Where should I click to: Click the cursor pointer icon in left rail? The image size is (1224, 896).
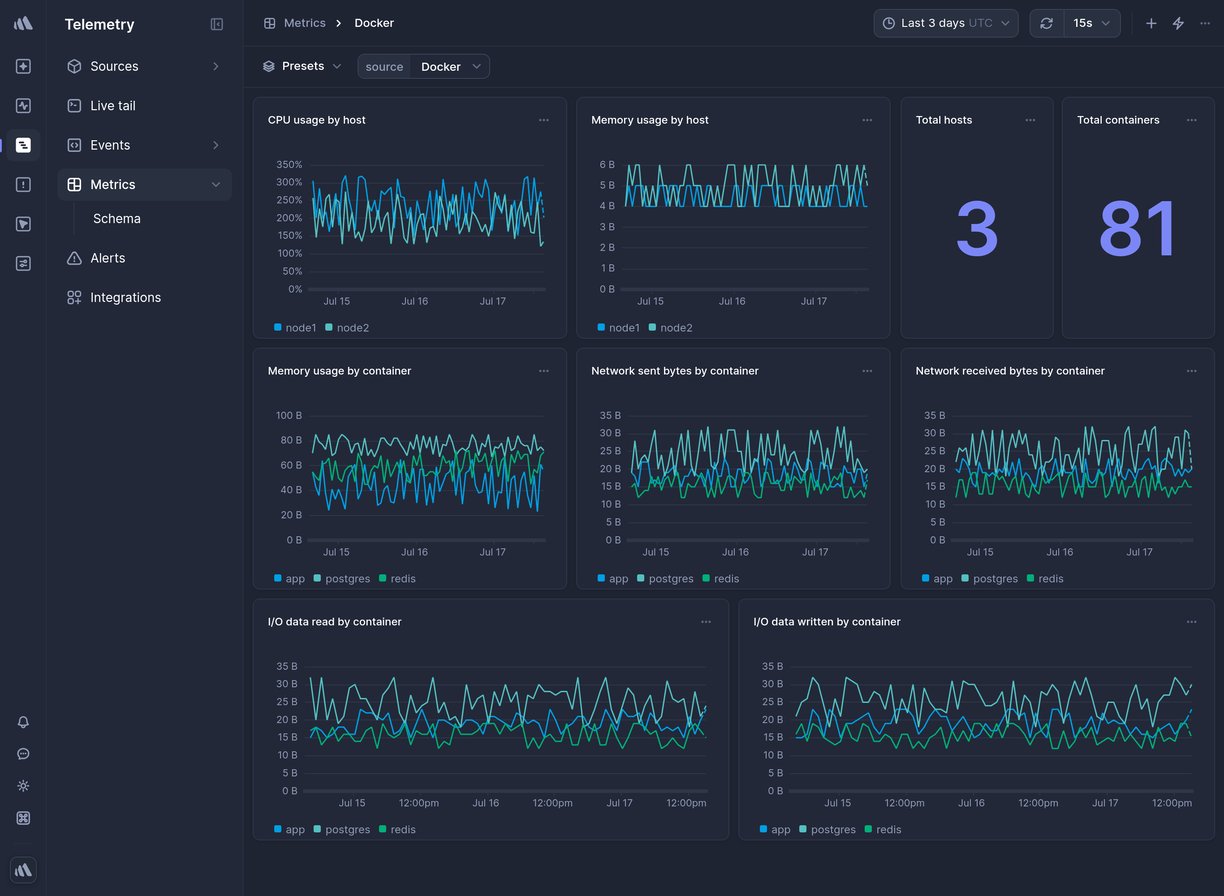tap(23, 224)
